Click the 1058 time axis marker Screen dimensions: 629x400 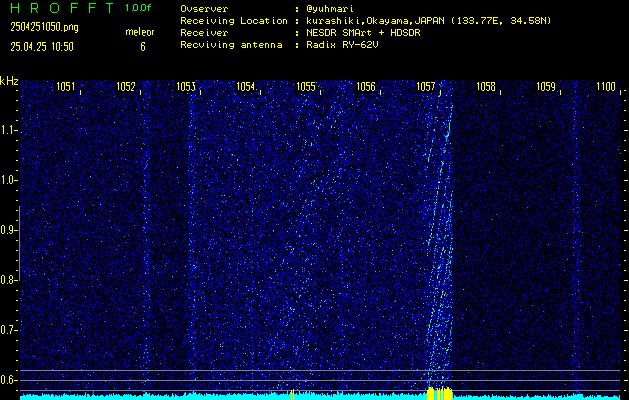pos(486,87)
